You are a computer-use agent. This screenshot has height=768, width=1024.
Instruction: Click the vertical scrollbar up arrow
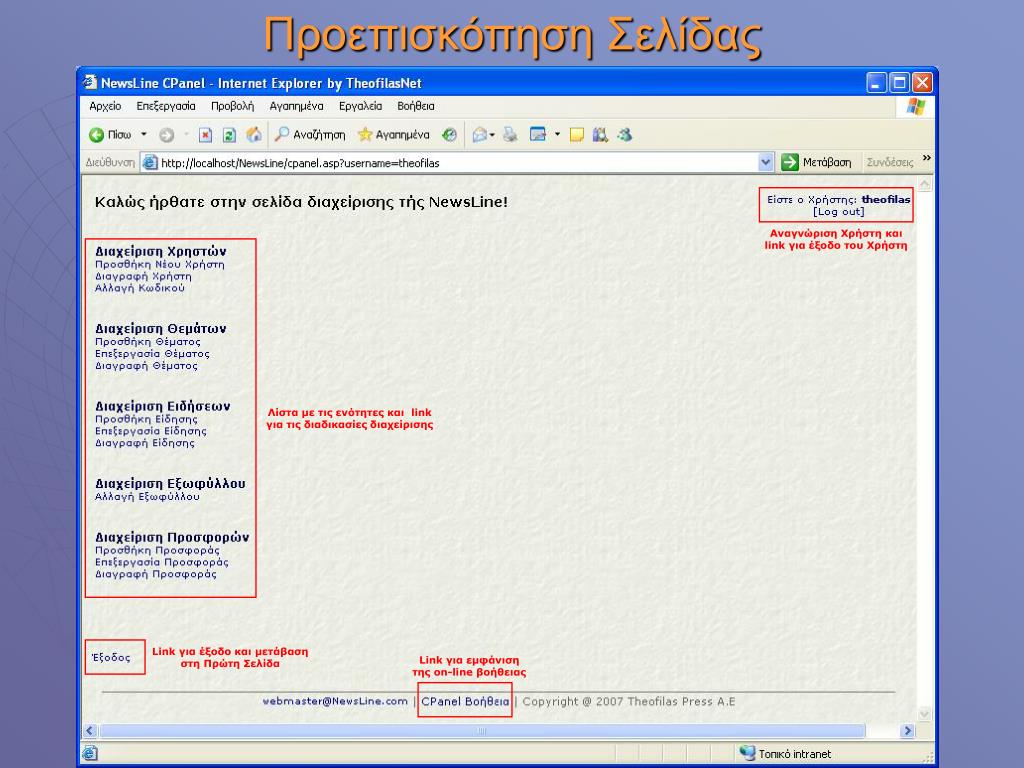(925, 184)
